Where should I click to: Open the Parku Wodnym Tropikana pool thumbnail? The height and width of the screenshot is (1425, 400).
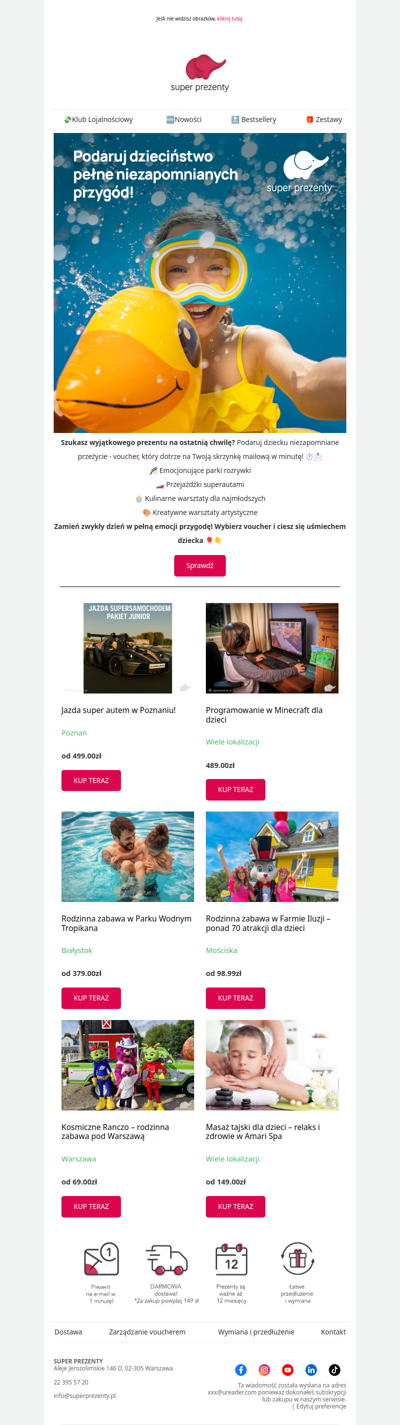click(128, 857)
